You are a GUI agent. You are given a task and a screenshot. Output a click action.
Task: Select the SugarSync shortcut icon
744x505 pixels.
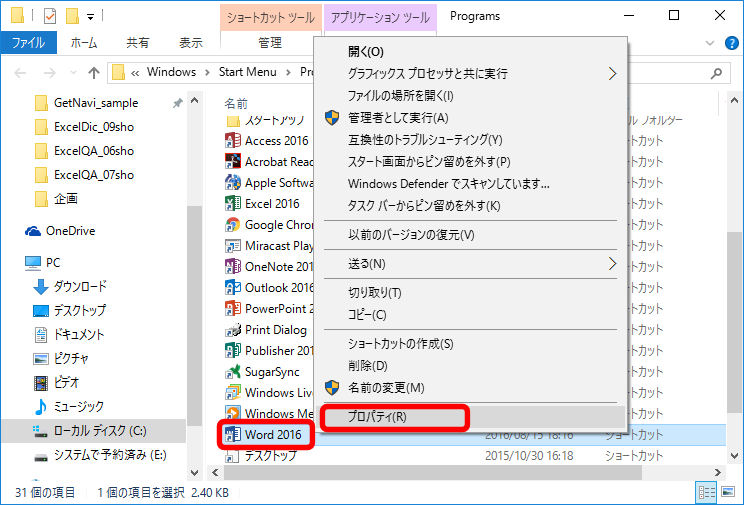232,372
